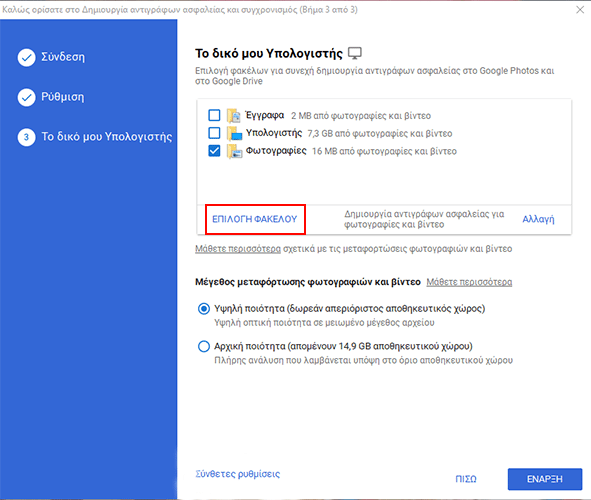Start syncing with the ΕΝΑΡΞΗ button
The height and width of the screenshot is (500, 591).
545,479
